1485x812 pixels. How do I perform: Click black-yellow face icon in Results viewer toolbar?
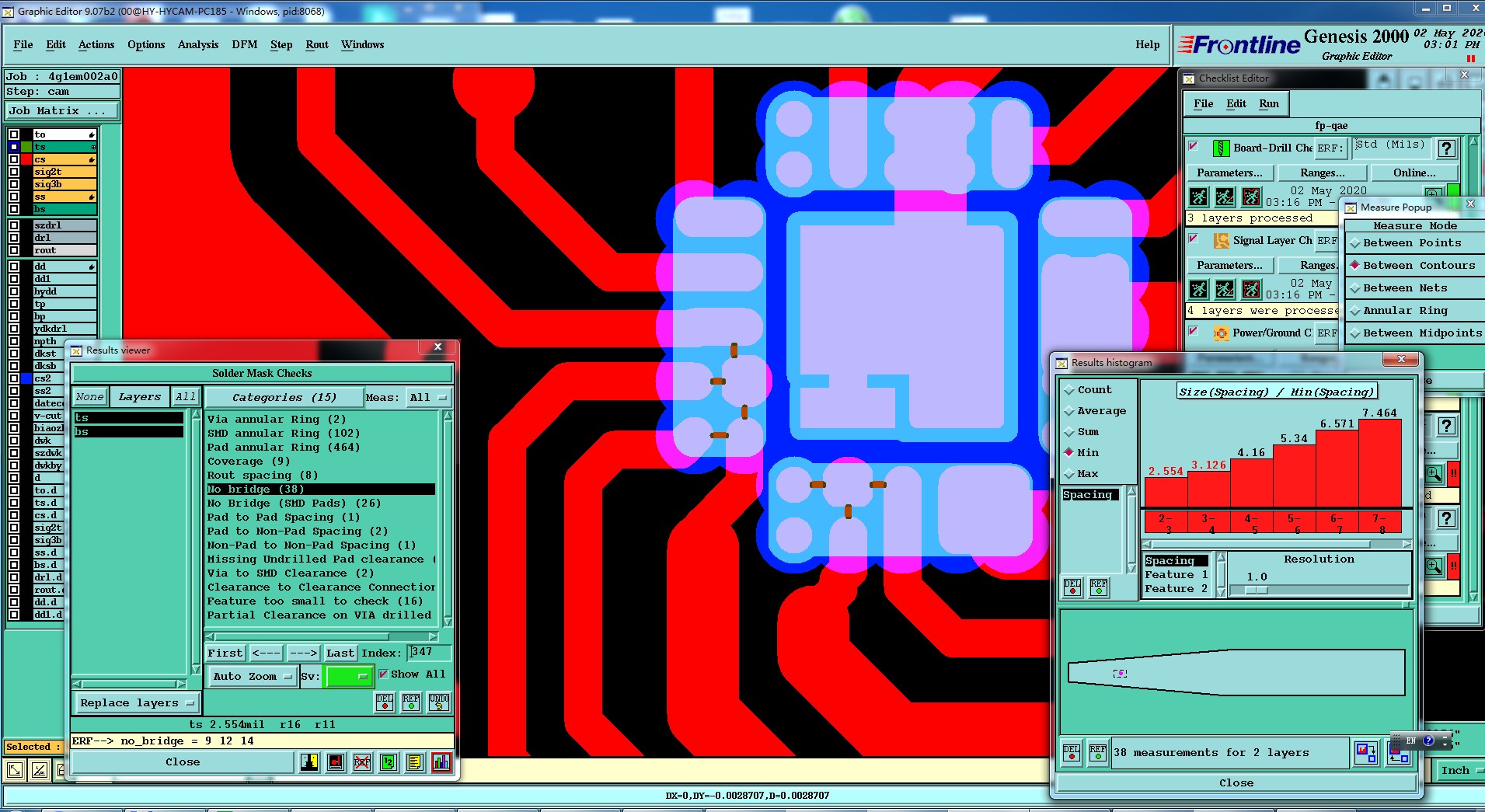[309, 762]
